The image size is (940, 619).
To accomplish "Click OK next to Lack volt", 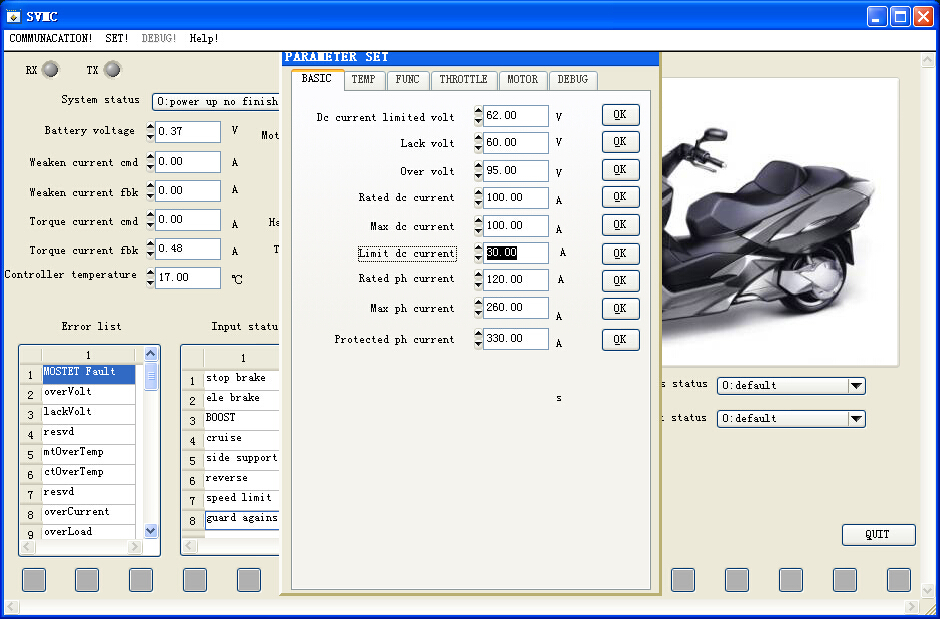I will (x=620, y=142).
